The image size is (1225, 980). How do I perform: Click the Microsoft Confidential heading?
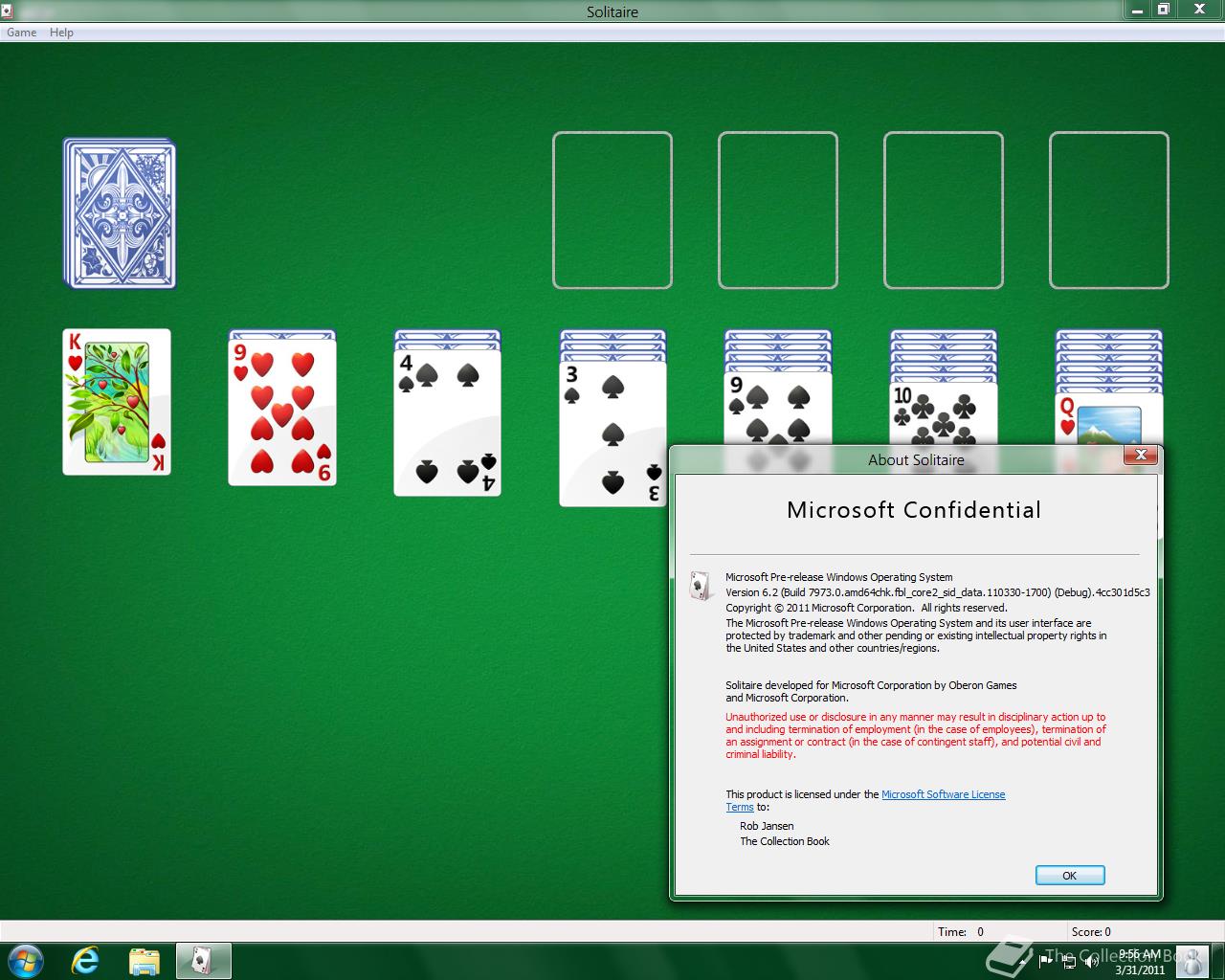pos(914,510)
